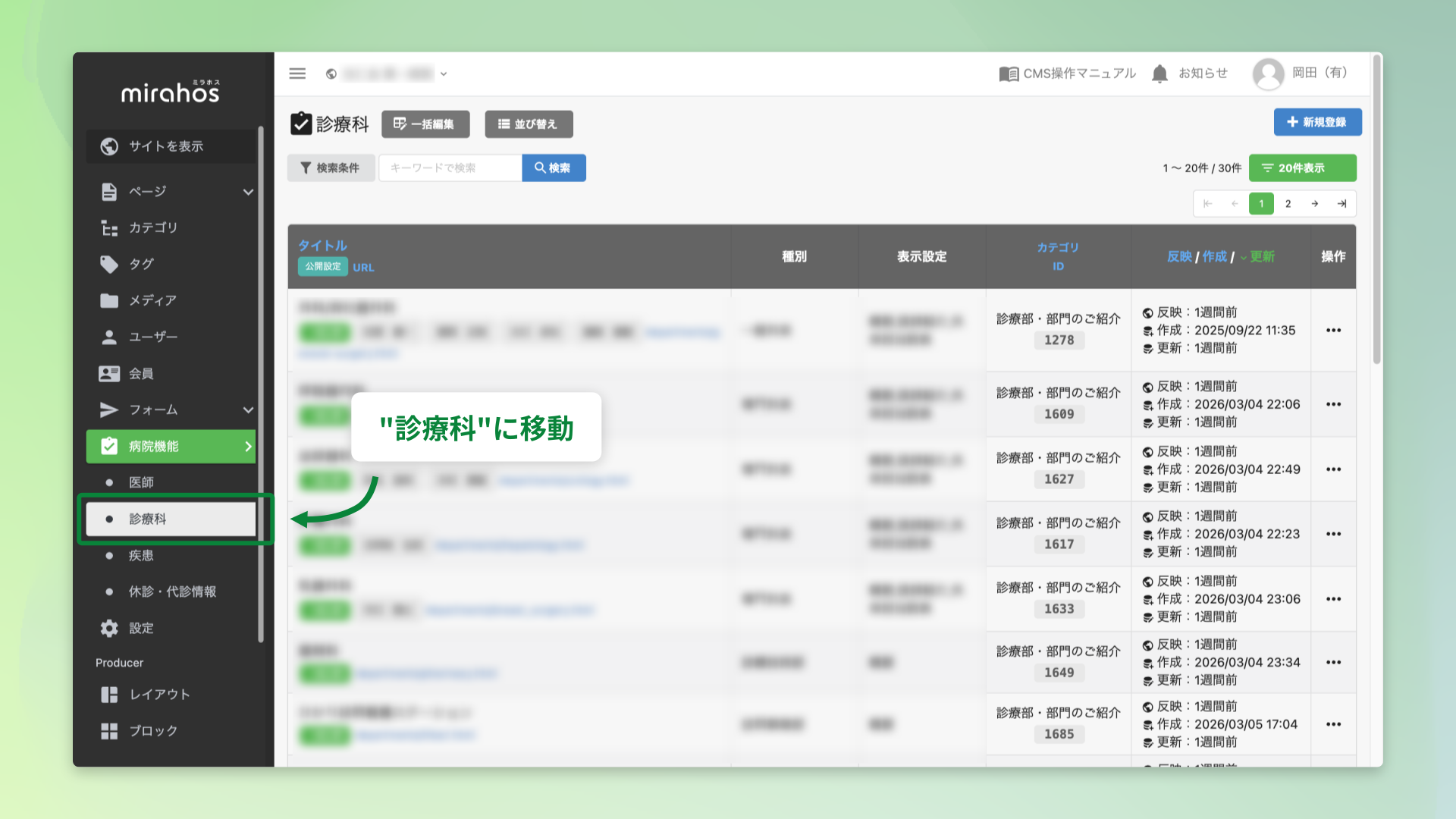
Task: Click the ページ document icon
Action: click(x=109, y=192)
